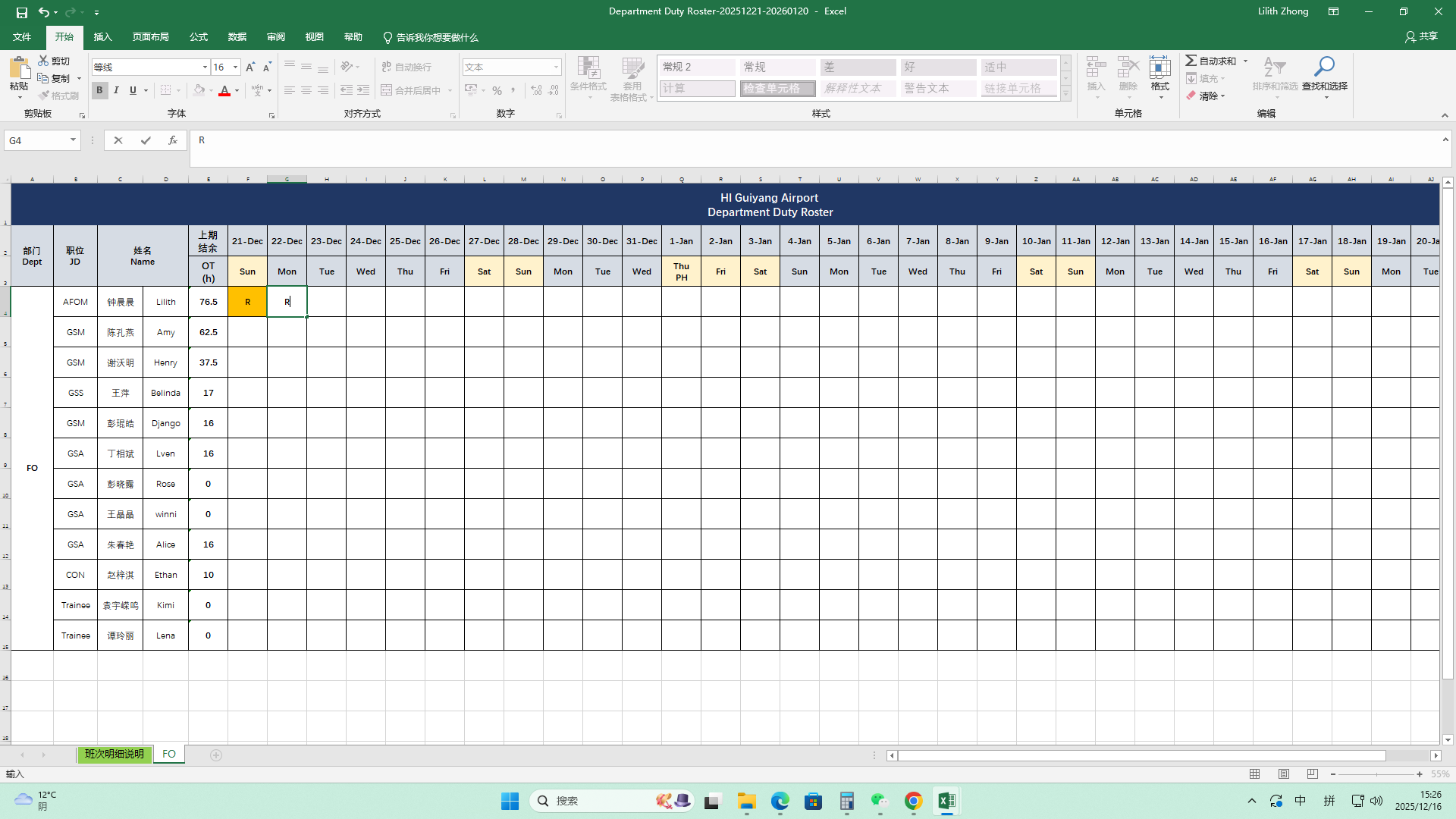Image resolution: width=1456 pixels, height=819 pixels.
Task: Open Excel from the Windows taskbar
Action: coord(946,801)
